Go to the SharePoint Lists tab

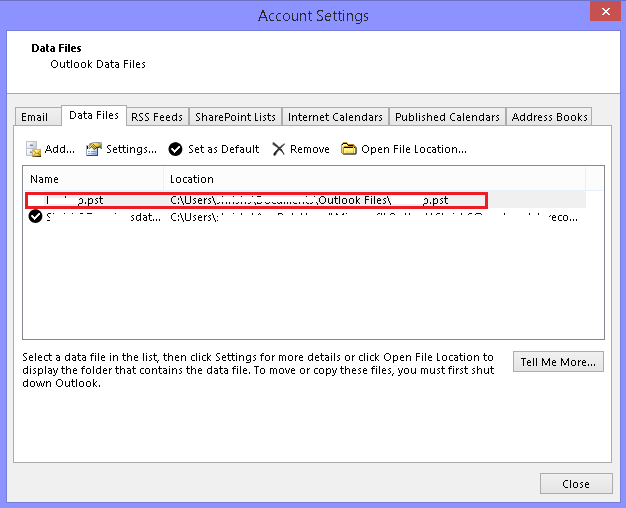point(235,117)
